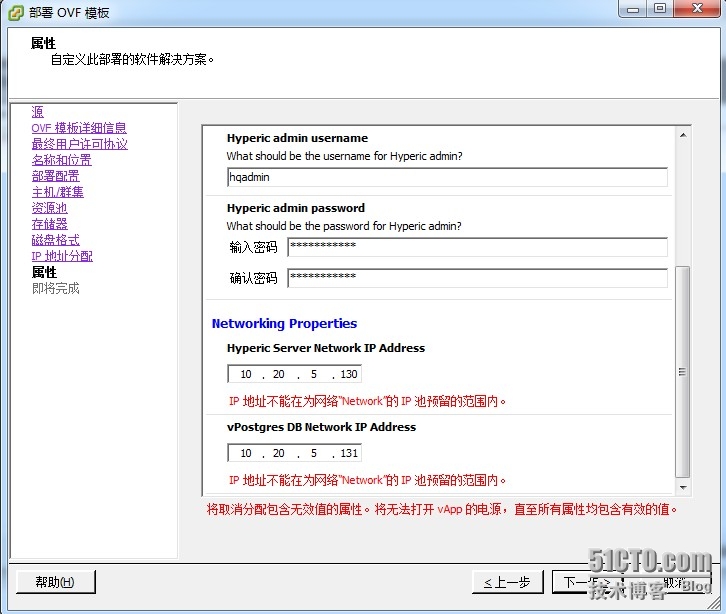Jump to 存储器 step
Image resolution: width=726 pixels, height=614 pixels.
click(x=49, y=224)
